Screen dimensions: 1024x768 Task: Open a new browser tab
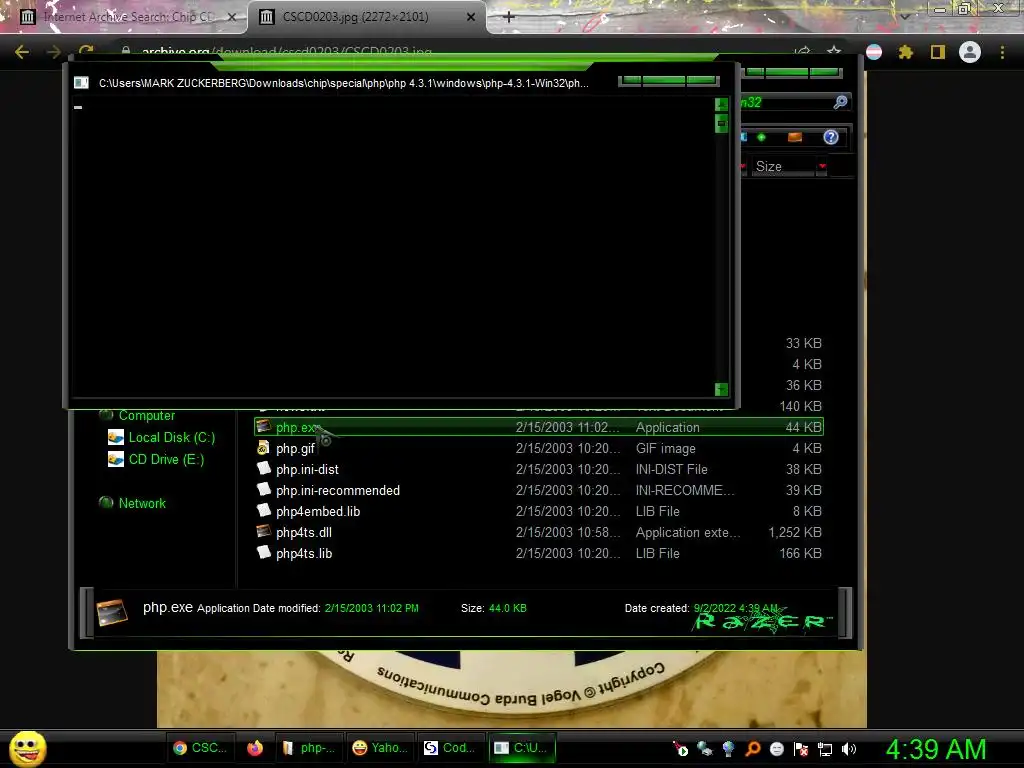click(x=509, y=17)
